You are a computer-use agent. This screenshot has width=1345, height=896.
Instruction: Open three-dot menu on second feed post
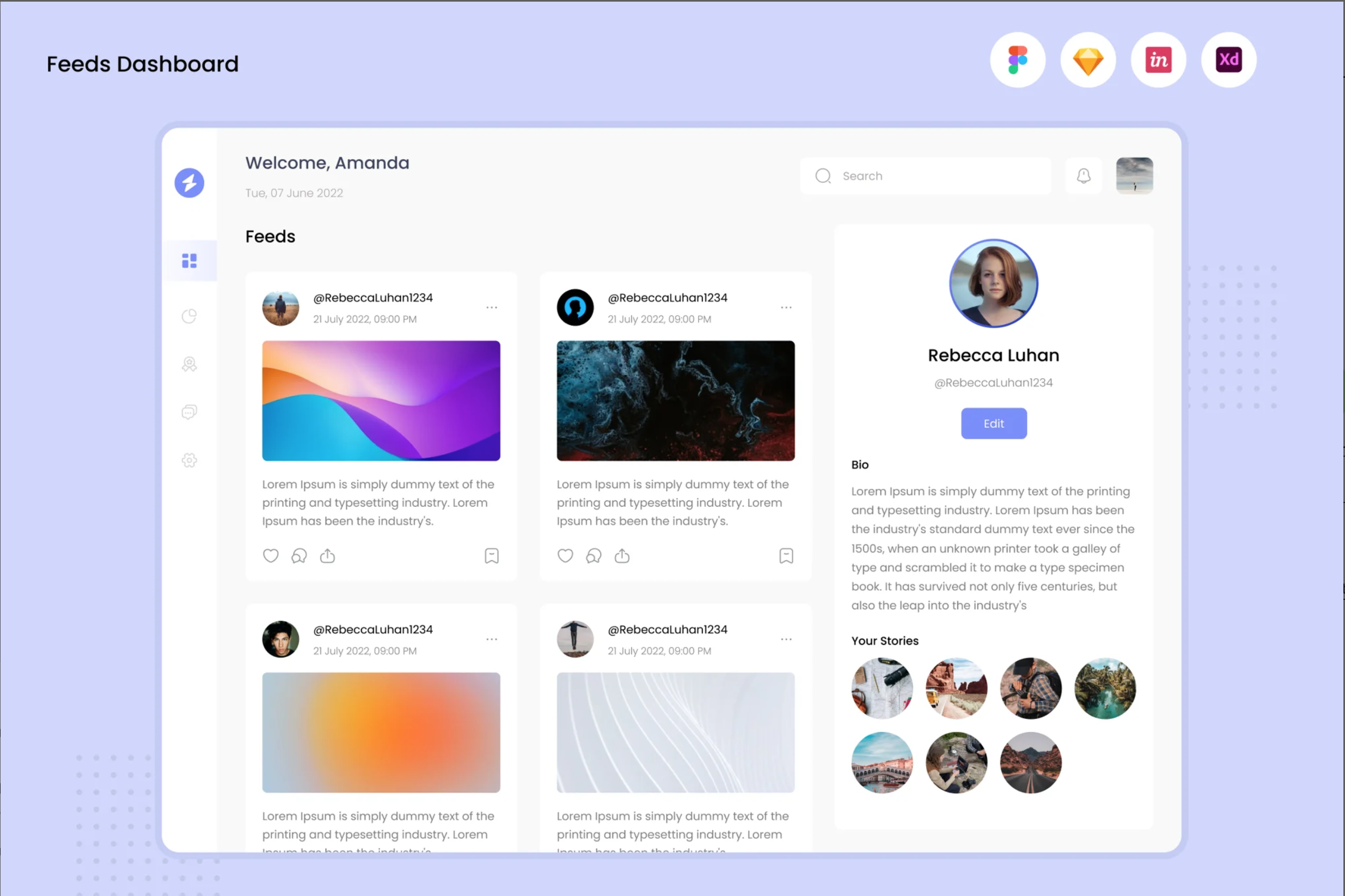point(786,308)
